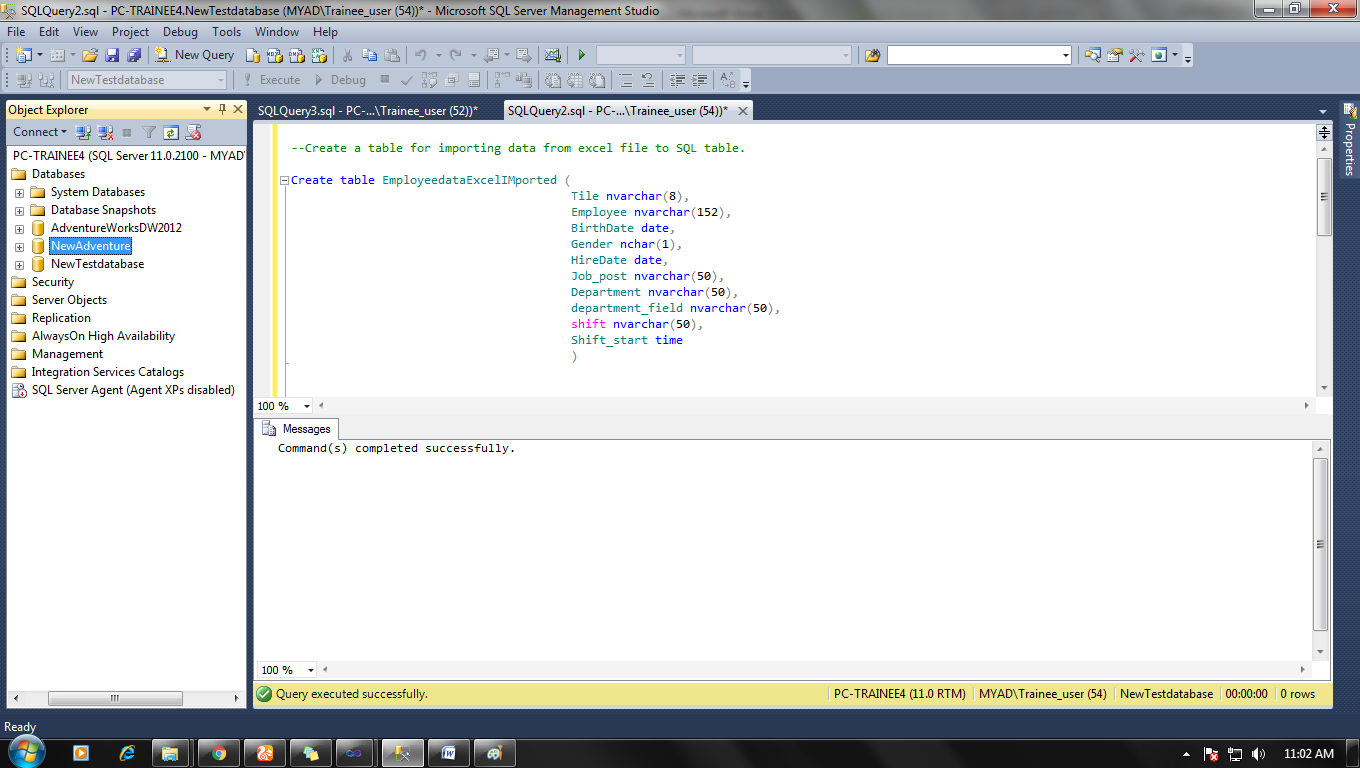Open the editor zoom 100 % dropdown
Screen dimensions: 1360x768
[x=306, y=406]
